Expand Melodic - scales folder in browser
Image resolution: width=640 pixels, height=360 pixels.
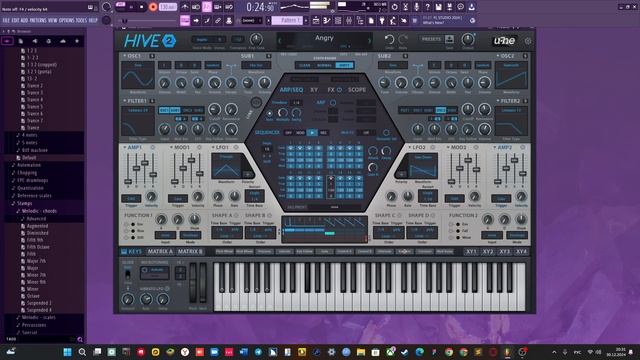(39, 318)
